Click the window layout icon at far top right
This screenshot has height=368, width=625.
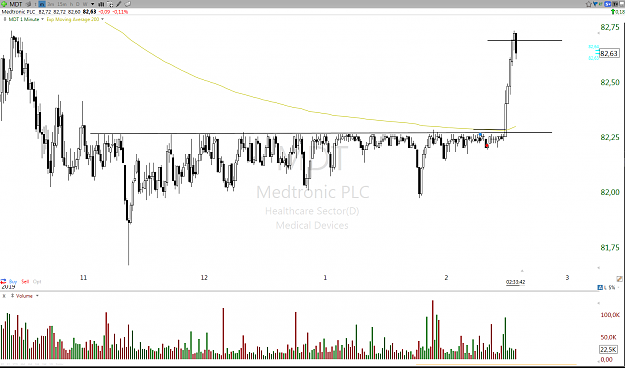[x=621, y=4]
